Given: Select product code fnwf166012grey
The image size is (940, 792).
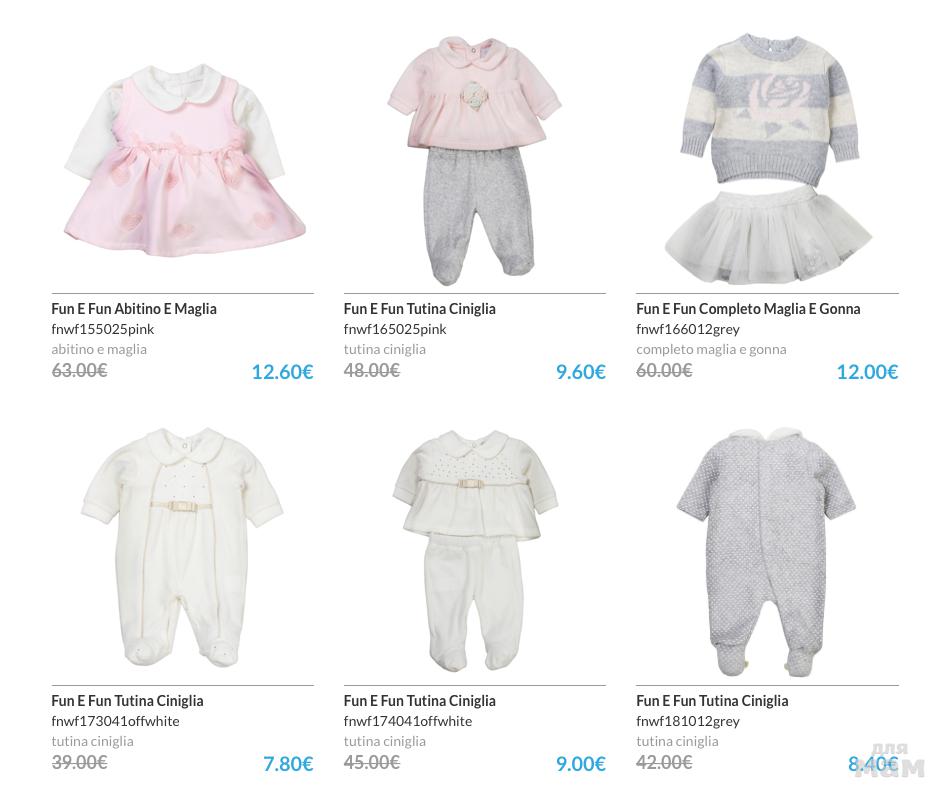Looking at the screenshot, I should point(688,329).
